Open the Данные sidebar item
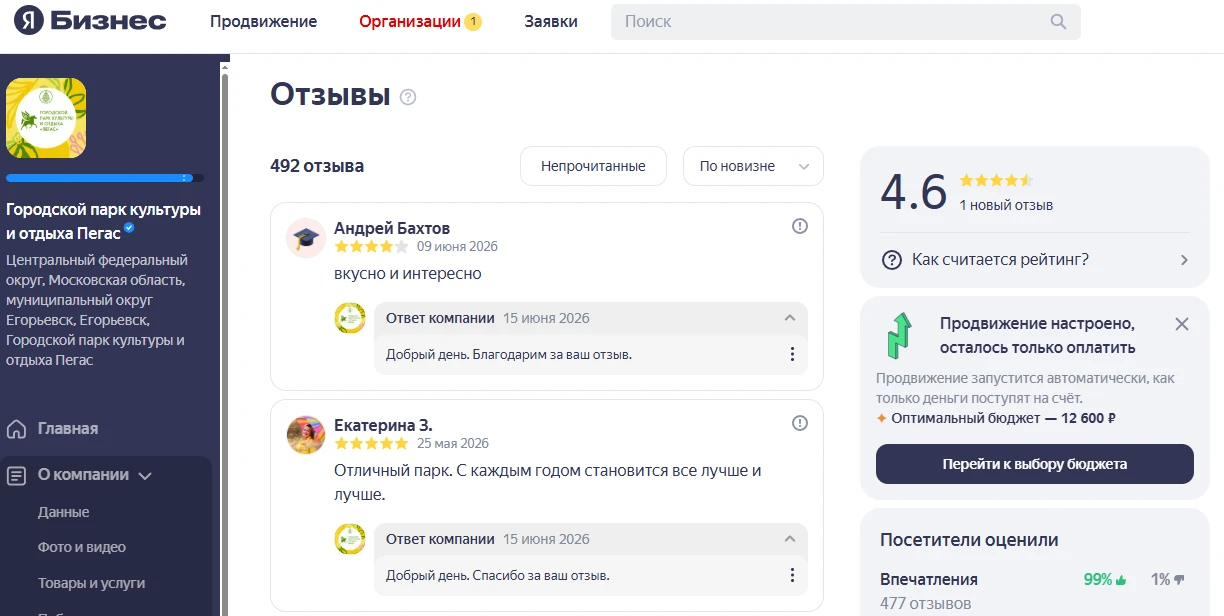 point(64,512)
